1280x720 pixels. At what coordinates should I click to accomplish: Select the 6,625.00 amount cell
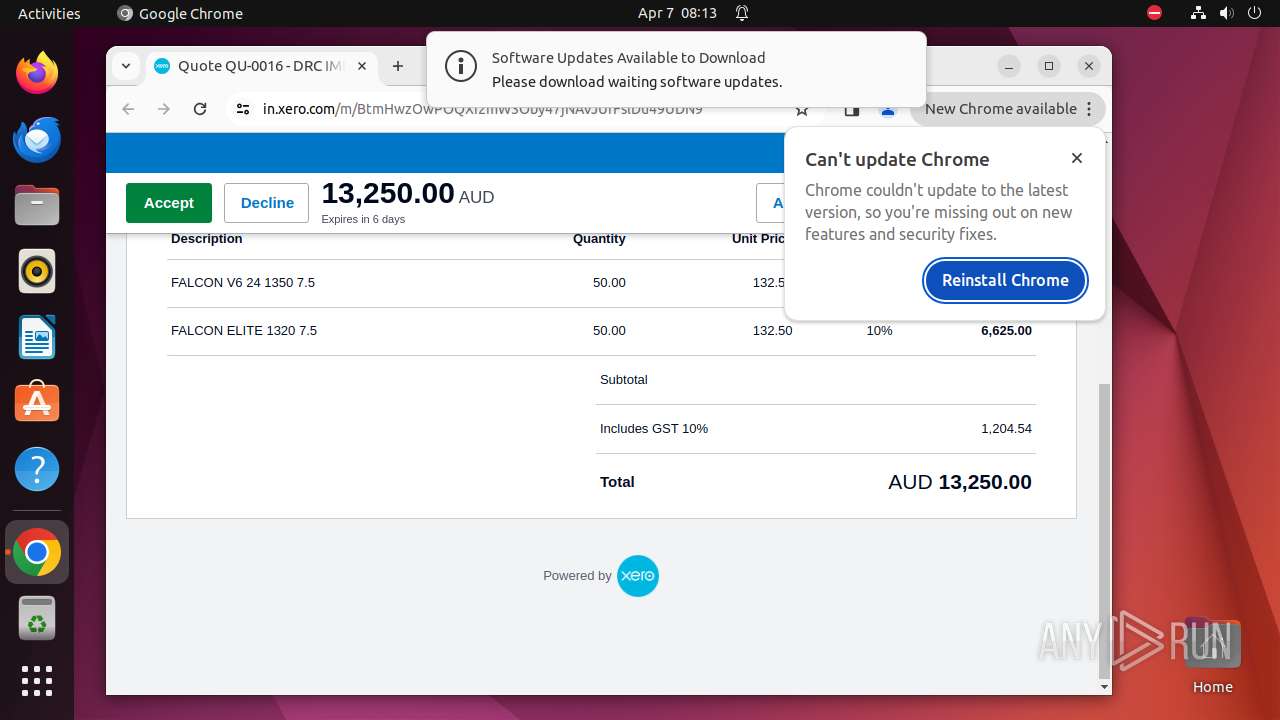click(x=1006, y=331)
